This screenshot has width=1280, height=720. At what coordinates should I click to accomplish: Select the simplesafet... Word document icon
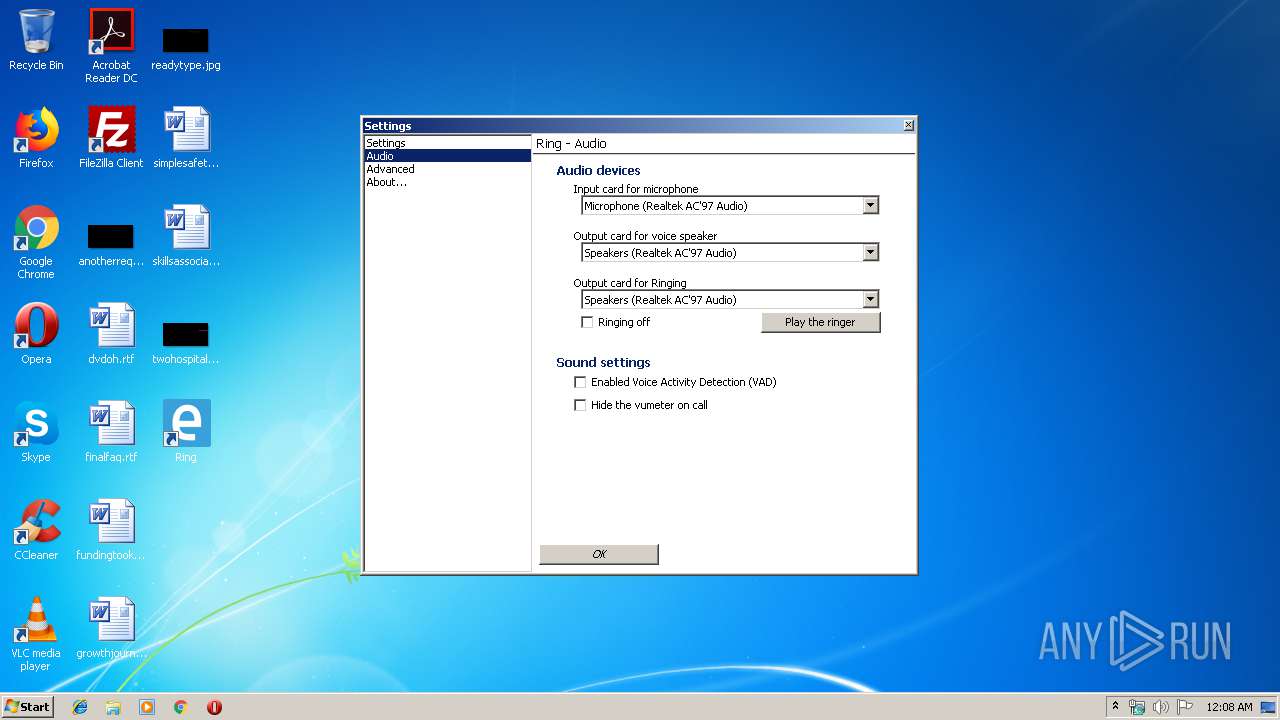pyautogui.click(x=186, y=138)
